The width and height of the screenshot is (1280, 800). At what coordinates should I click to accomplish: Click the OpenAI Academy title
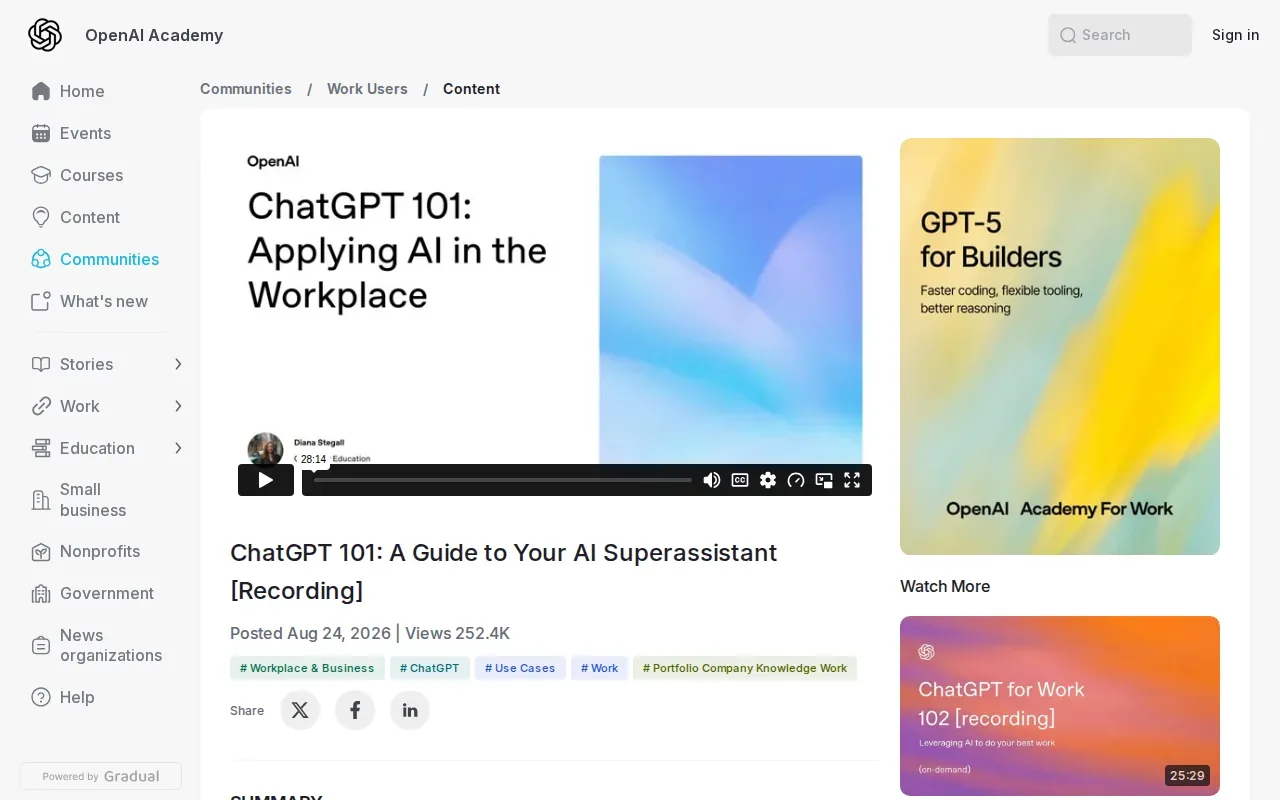point(154,35)
